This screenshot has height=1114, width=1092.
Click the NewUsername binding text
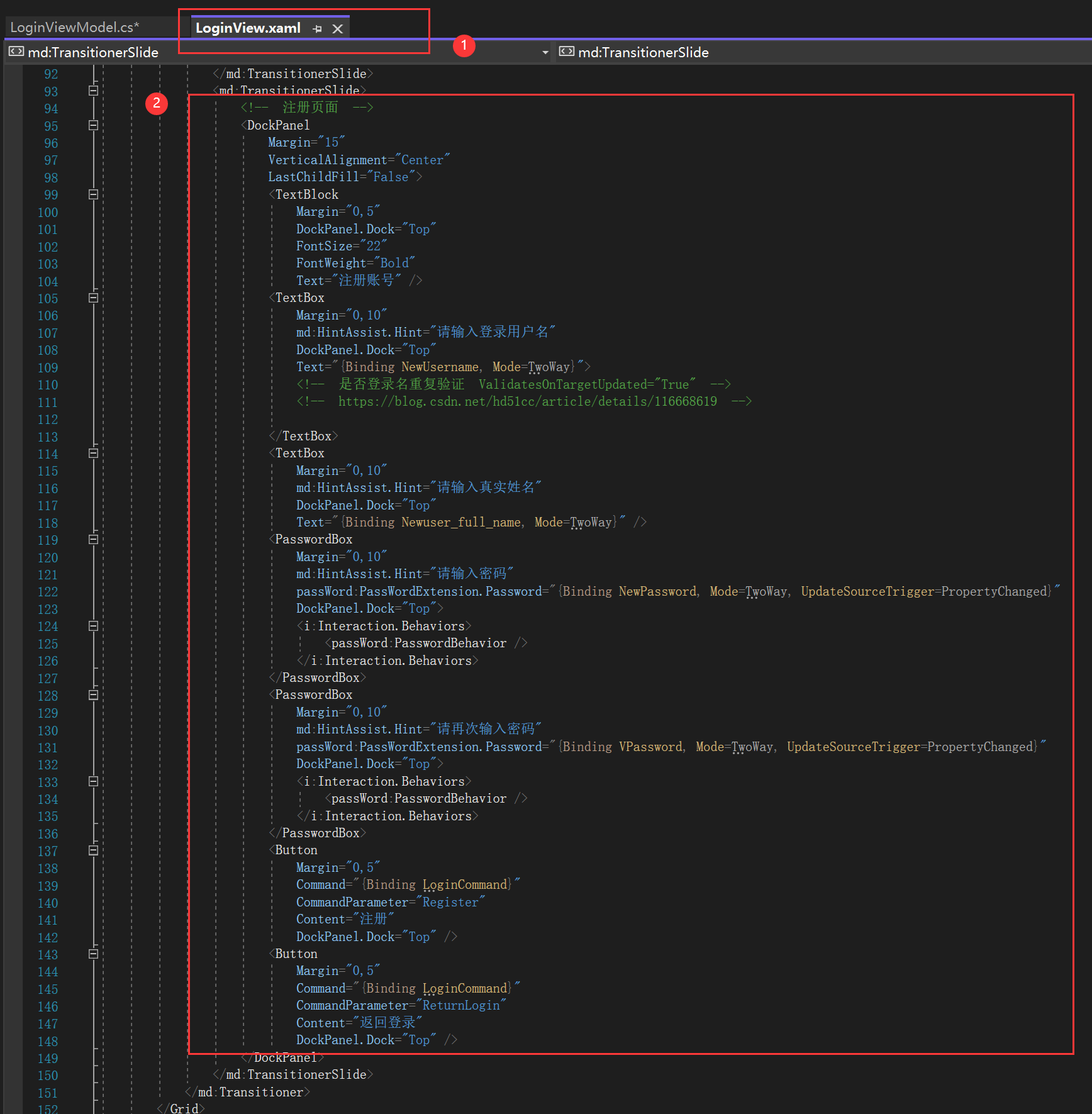tap(440, 367)
